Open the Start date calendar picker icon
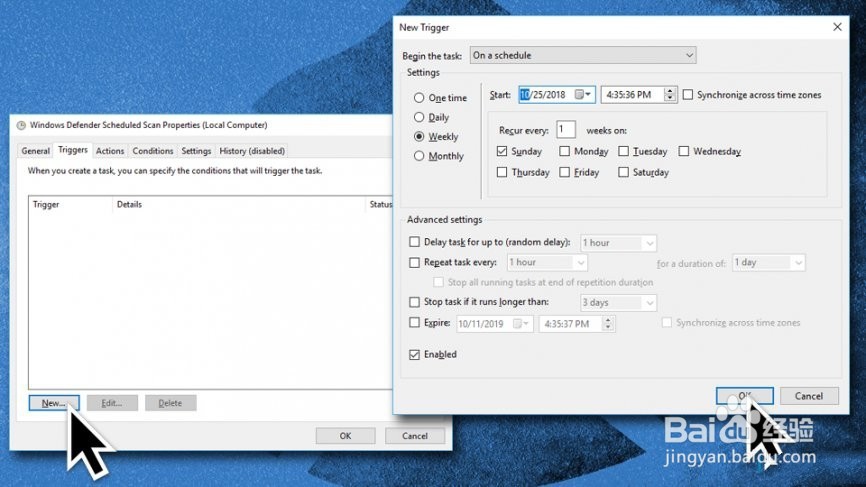Viewport: 866px width, 487px height. tap(583, 94)
